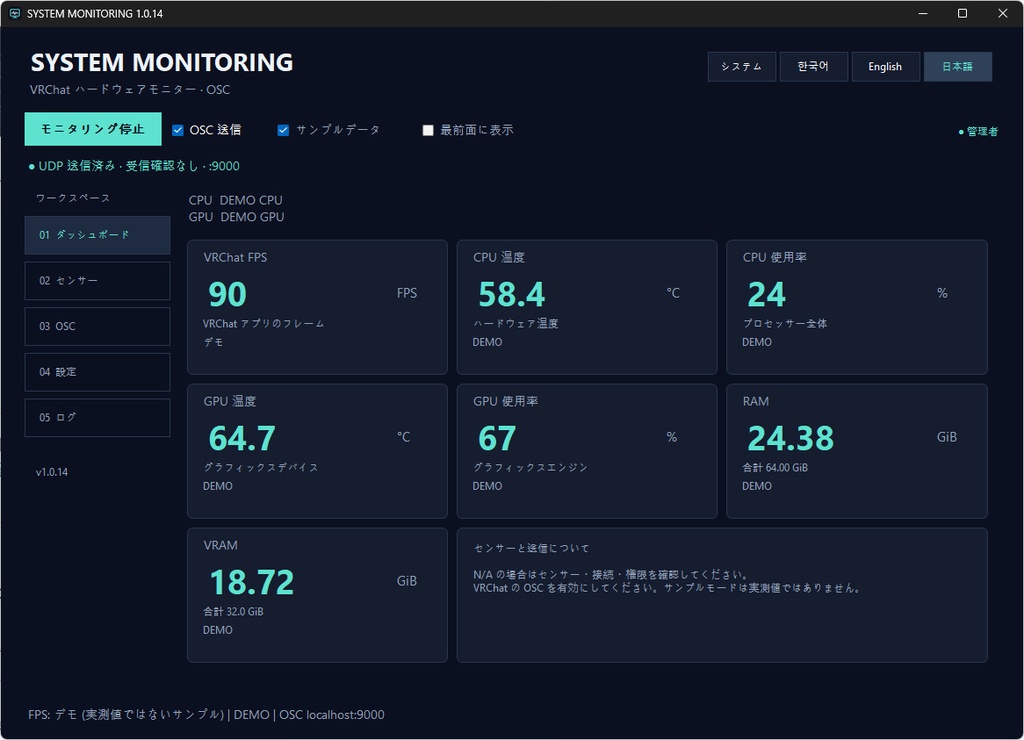Click the ワークスペース sidebar heading
The width and height of the screenshot is (1024, 740).
pyautogui.click(x=73, y=198)
